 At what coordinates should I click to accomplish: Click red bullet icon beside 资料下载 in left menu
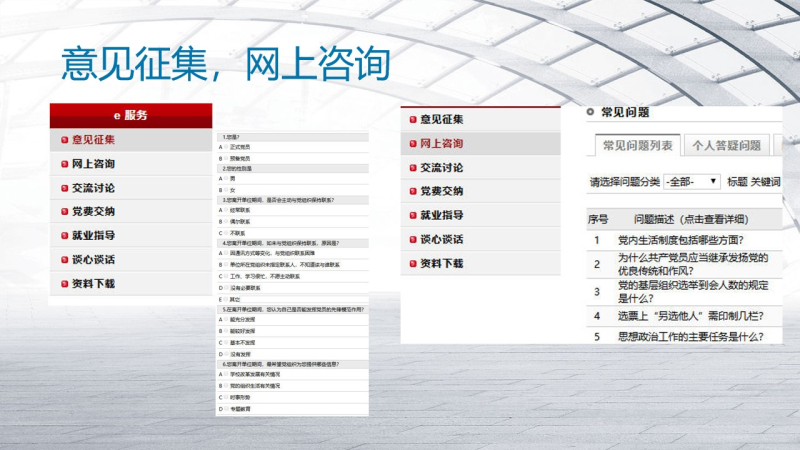pos(64,284)
